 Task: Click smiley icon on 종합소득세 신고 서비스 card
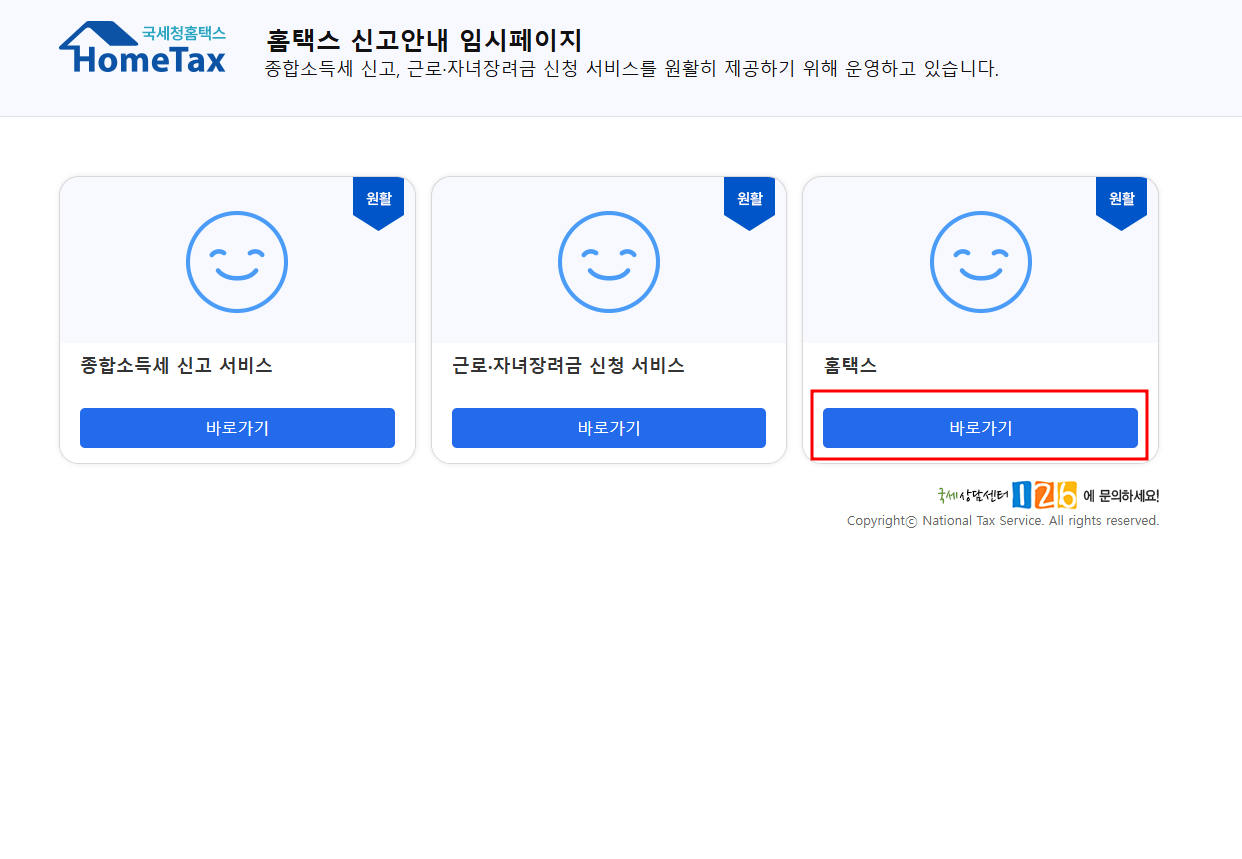coord(237,261)
